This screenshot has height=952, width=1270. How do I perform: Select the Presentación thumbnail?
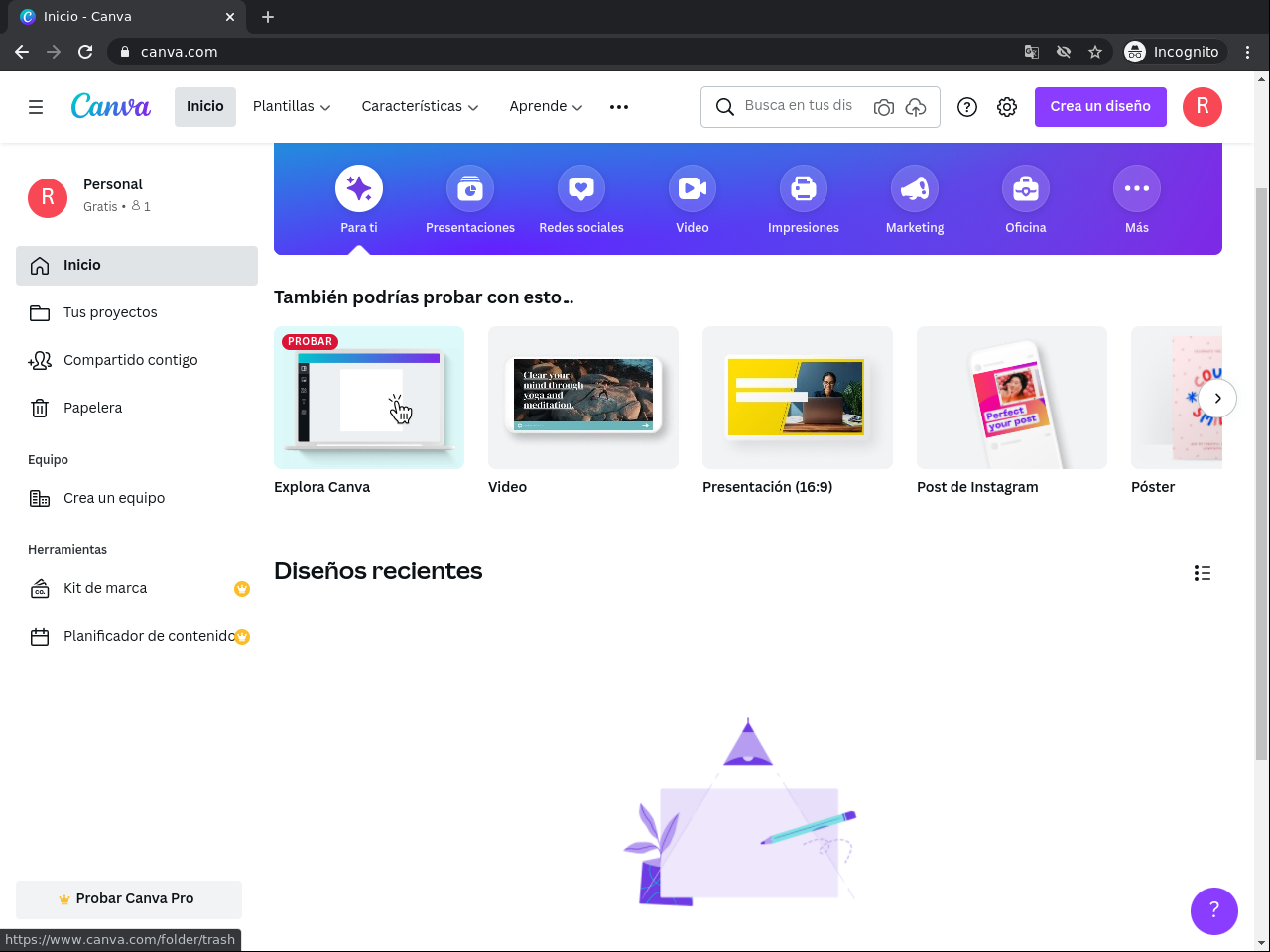(x=798, y=398)
